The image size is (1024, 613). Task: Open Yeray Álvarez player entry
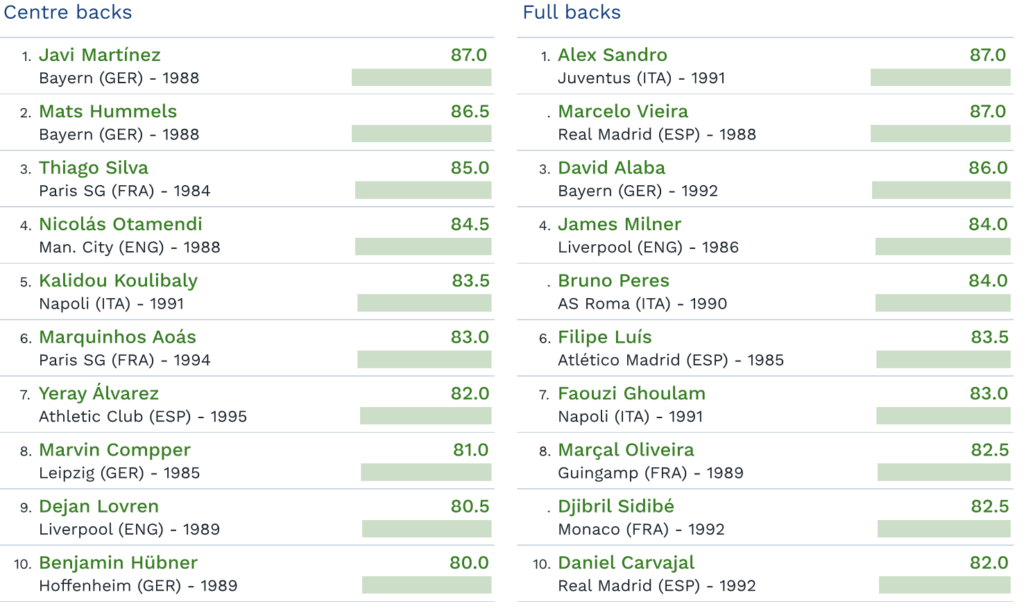pos(99,392)
